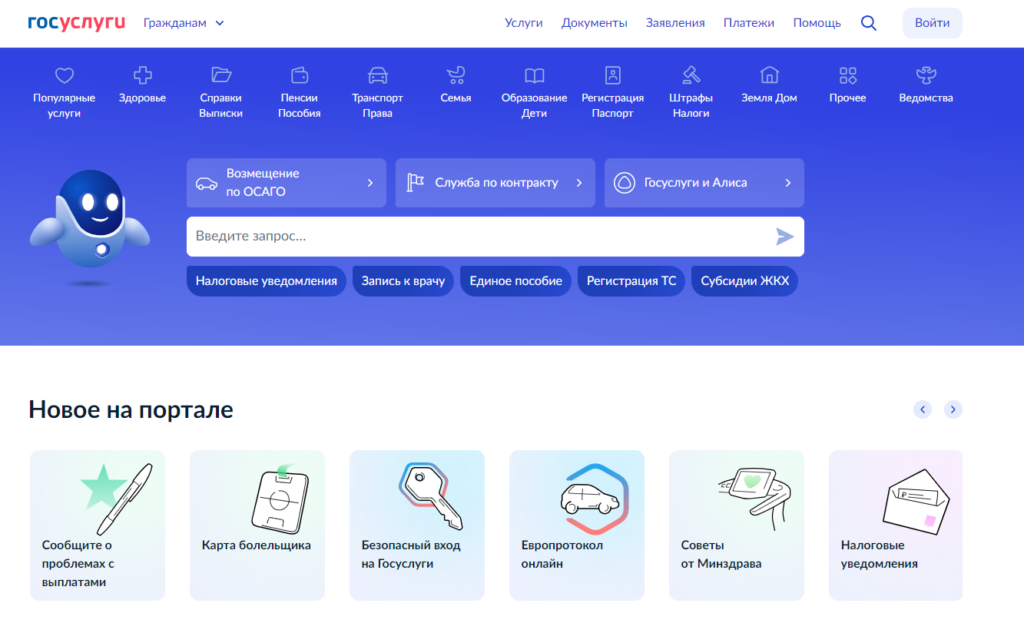This screenshot has height=643, width=1024.
Task: Click the send arrow in search field
Action: pos(785,237)
